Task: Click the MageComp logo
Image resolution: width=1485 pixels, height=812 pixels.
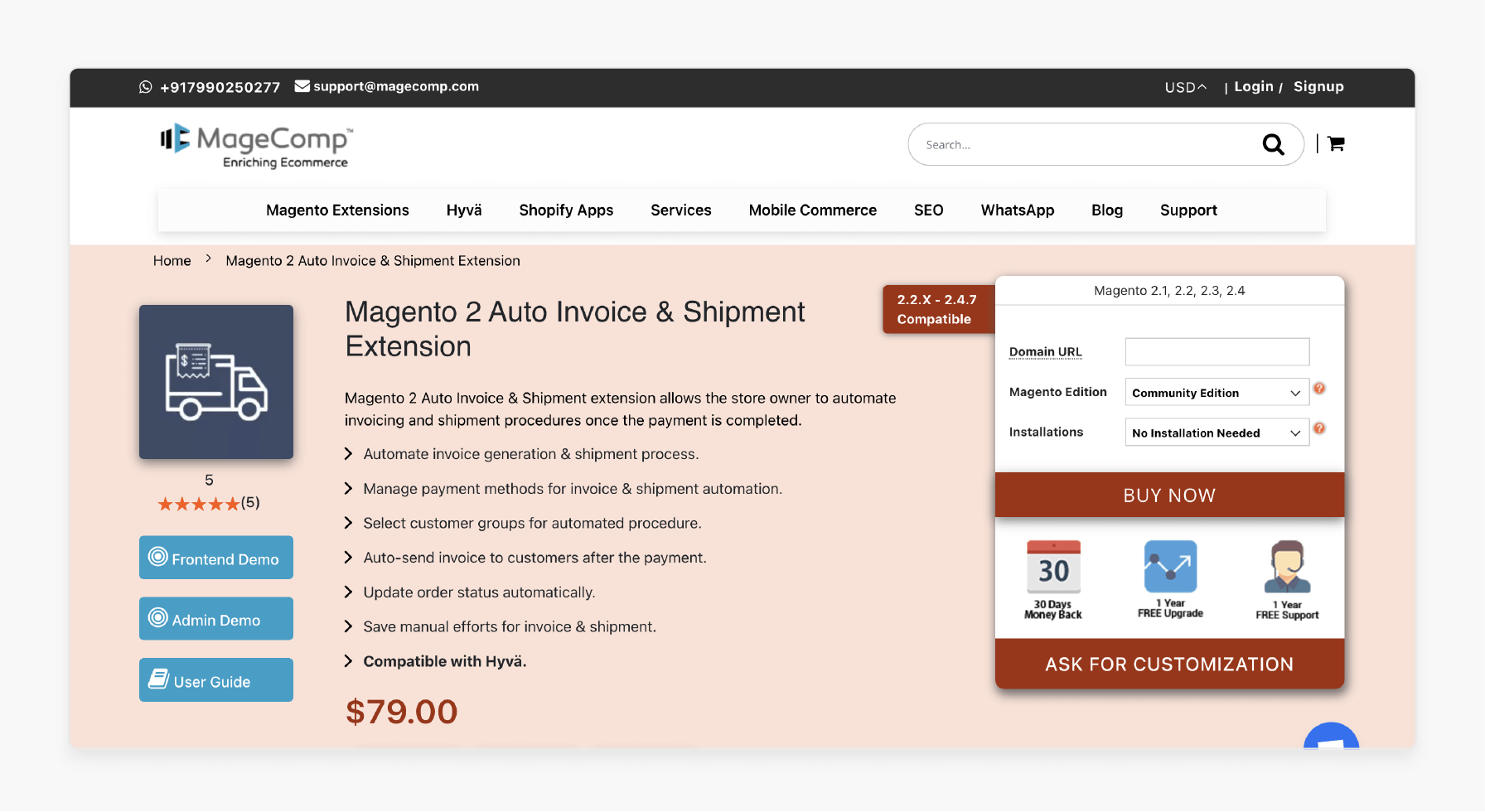Action: click(257, 147)
